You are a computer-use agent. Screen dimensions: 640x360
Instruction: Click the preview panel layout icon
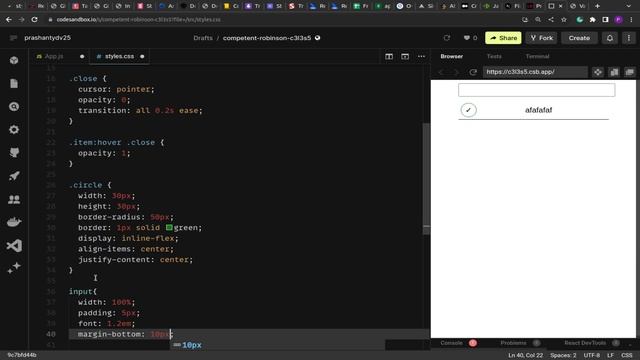[x=405, y=56]
